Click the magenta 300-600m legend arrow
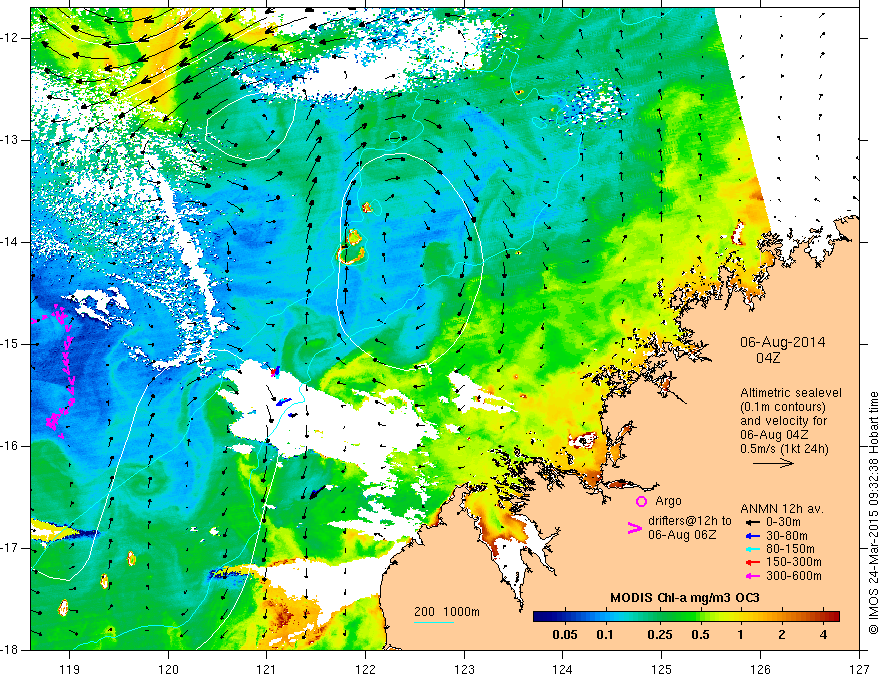 click(x=751, y=576)
